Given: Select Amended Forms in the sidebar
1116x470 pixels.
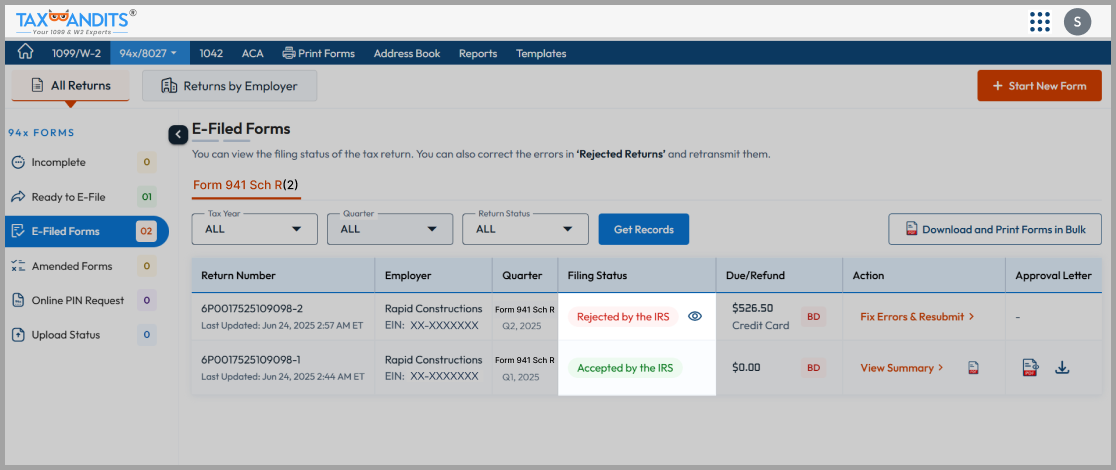Looking at the screenshot, I should point(72,266).
